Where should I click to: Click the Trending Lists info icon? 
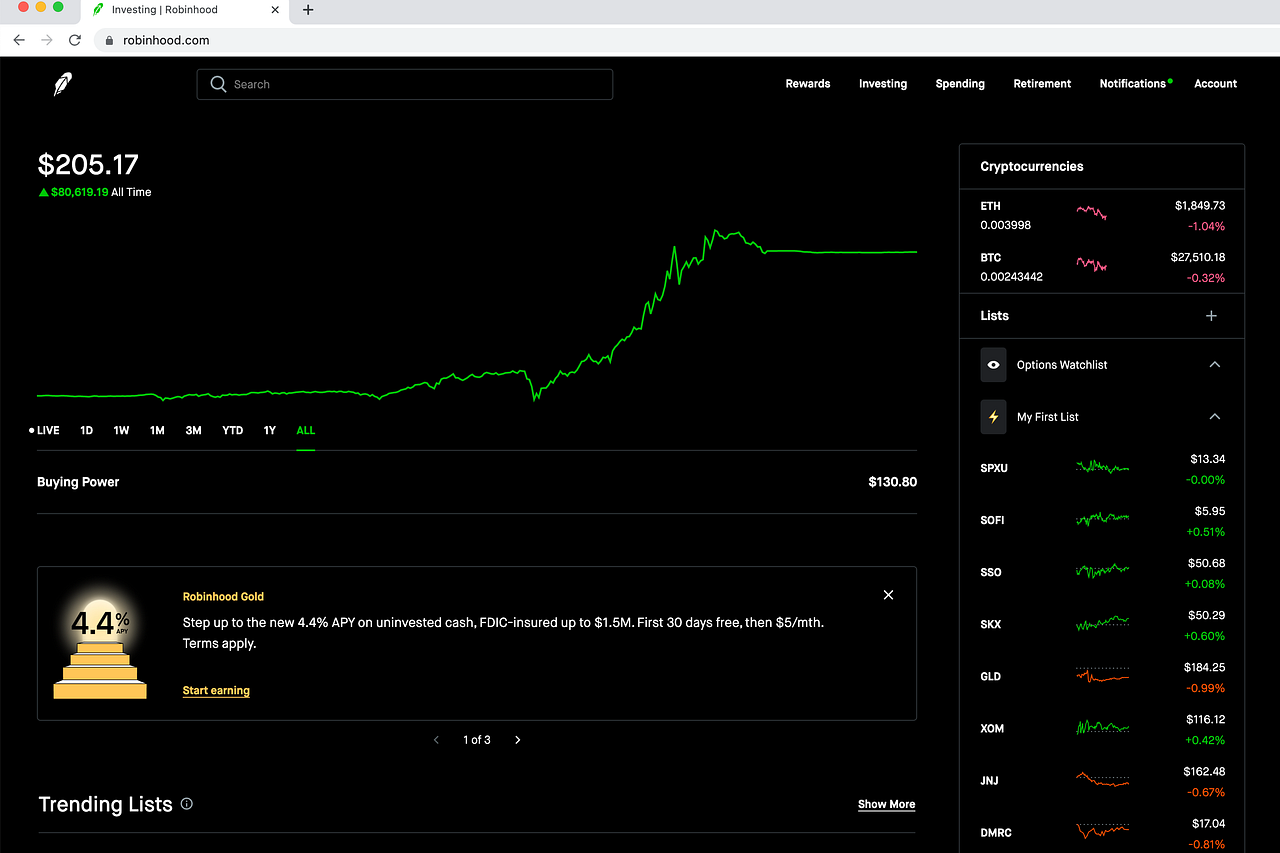[x=187, y=804]
